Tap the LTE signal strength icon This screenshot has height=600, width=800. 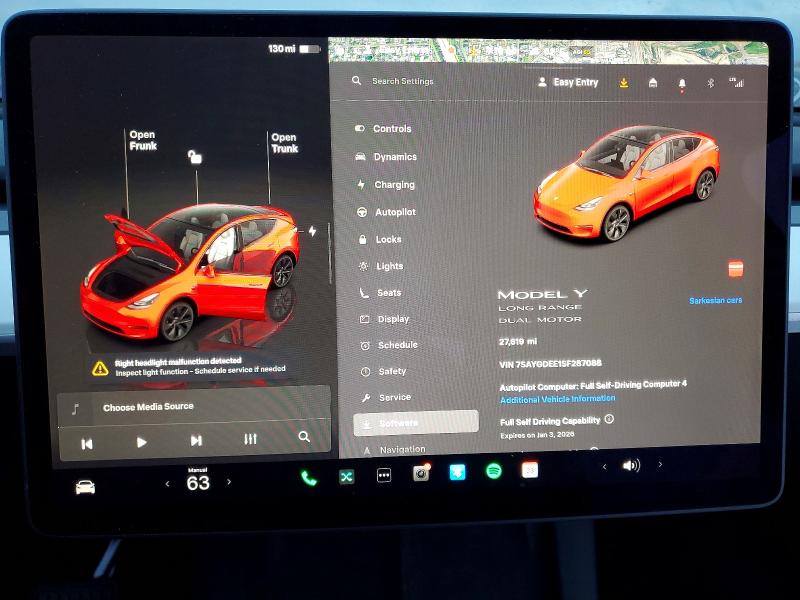point(737,82)
